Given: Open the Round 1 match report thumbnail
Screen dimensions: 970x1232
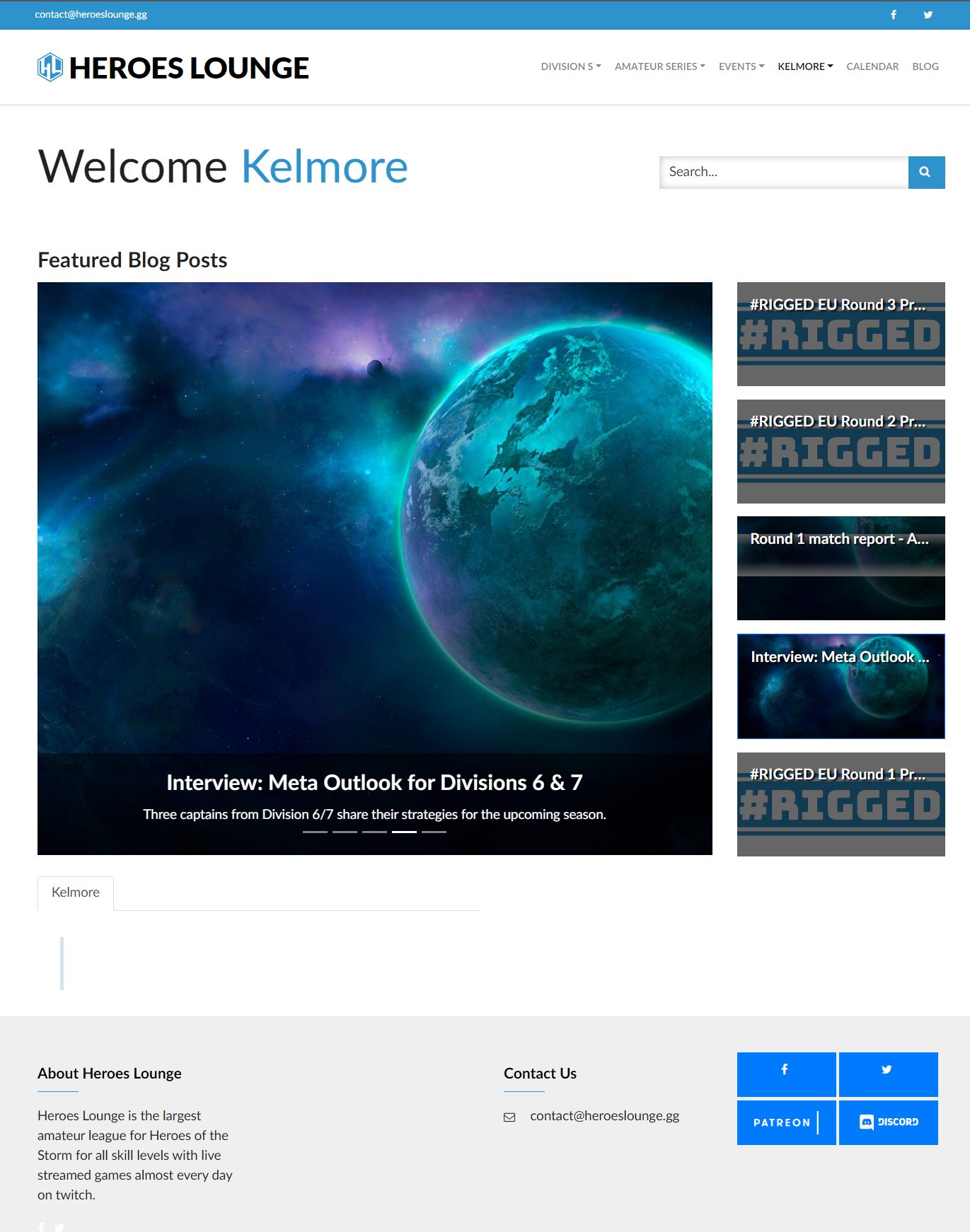Looking at the screenshot, I should (841, 568).
